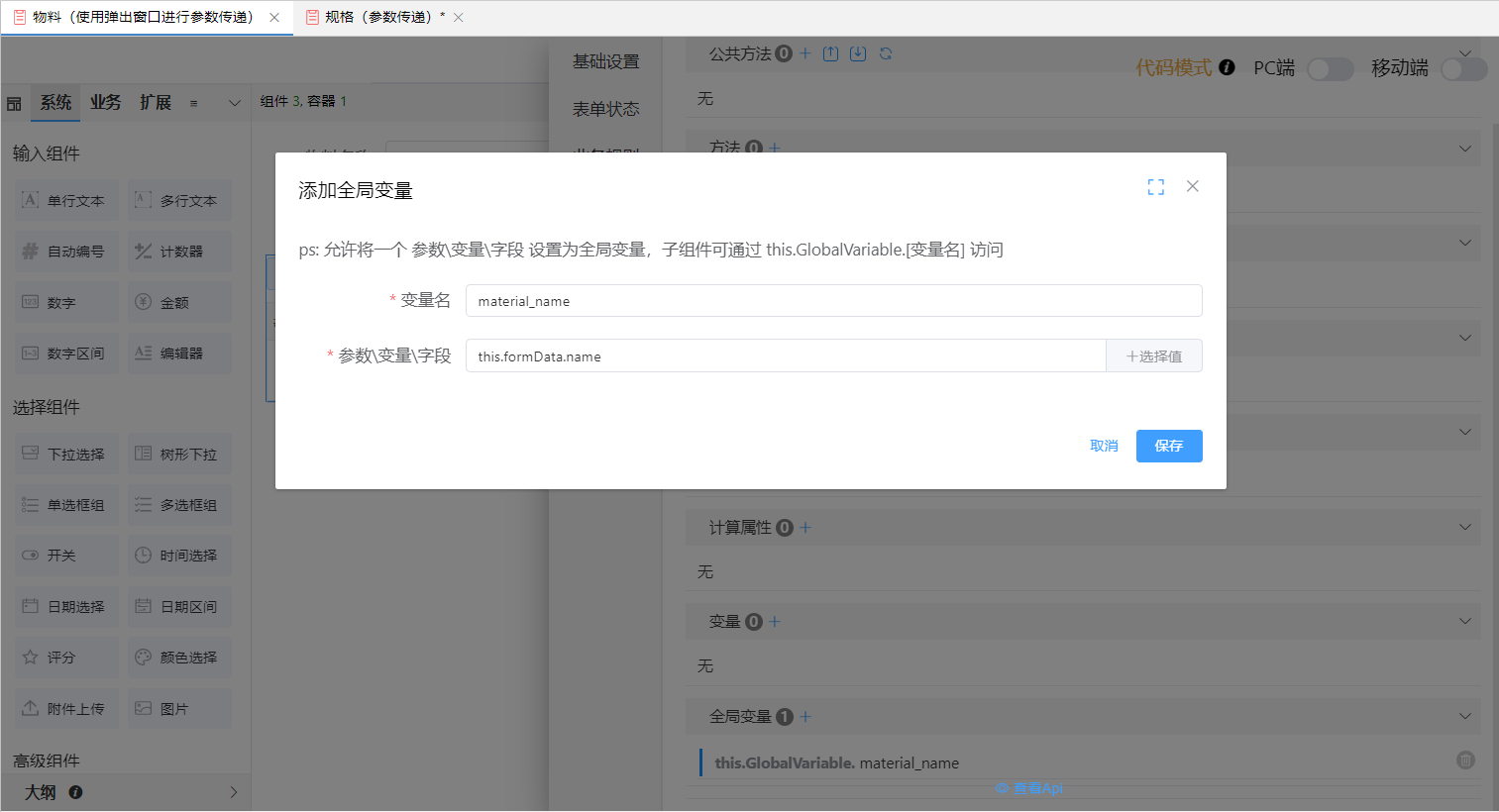1499x812 pixels.
Task: Switch to the 规格（参数传递）tab
Action: (x=378, y=17)
